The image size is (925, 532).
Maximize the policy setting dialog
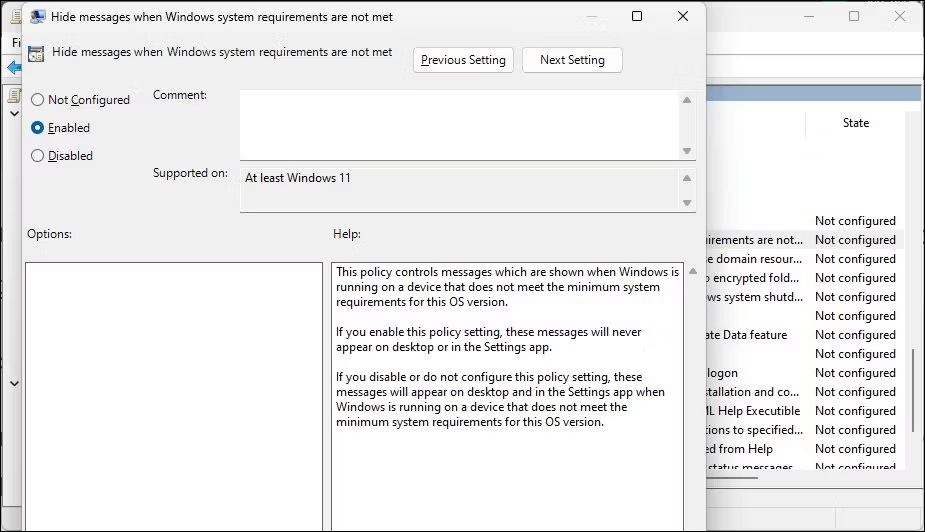coord(637,16)
